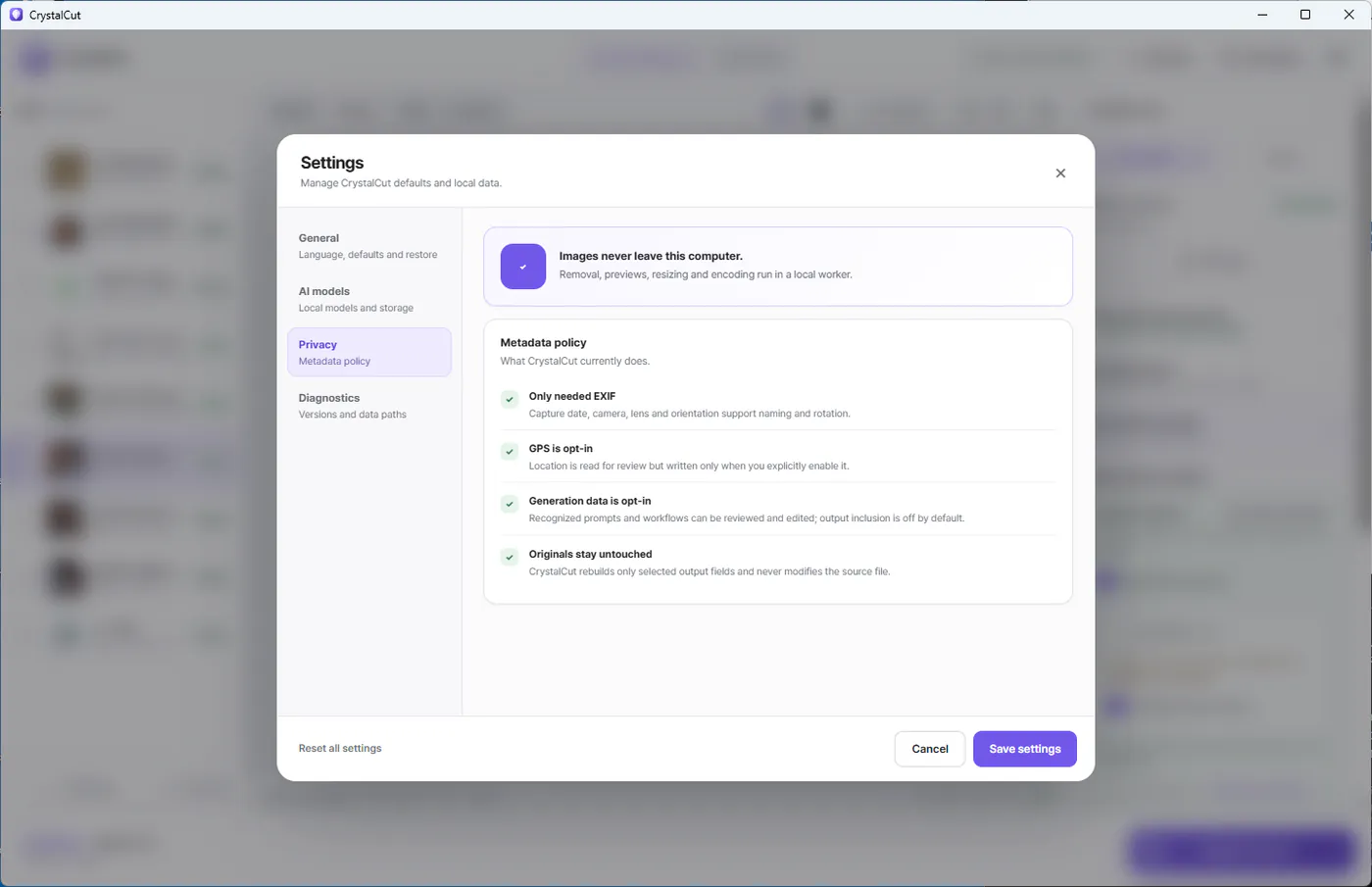The image size is (1372, 887).
Task: Click the Originals stay untouched check icon
Action: click(x=510, y=557)
